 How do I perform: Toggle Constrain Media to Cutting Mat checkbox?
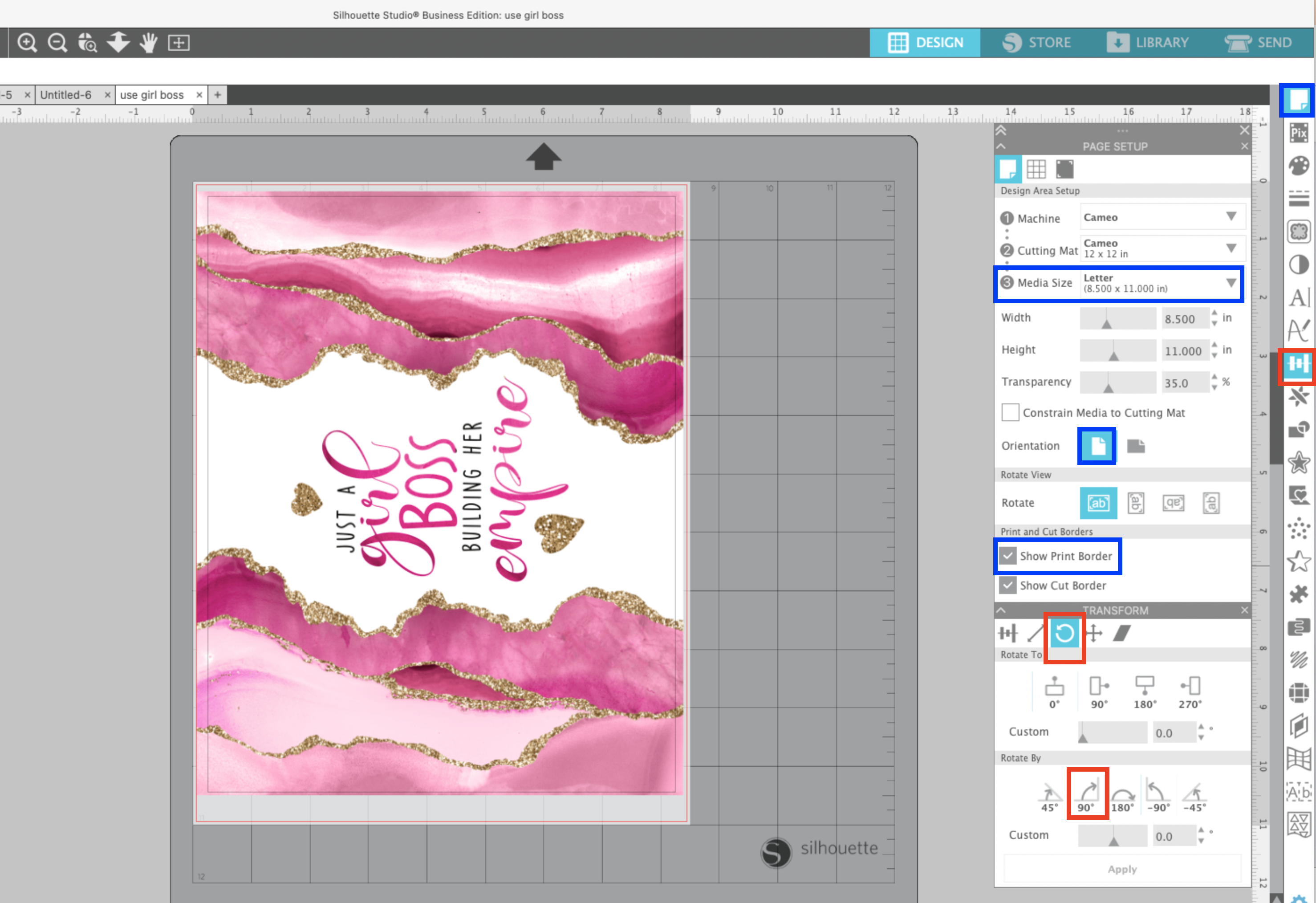(x=1010, y=412)
